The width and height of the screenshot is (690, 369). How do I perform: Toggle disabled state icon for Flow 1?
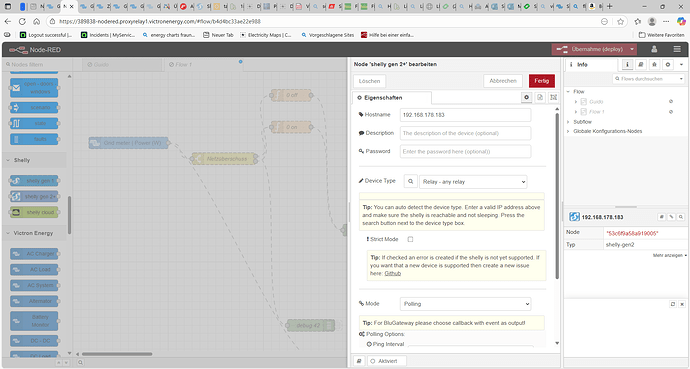tap(671, 112)
